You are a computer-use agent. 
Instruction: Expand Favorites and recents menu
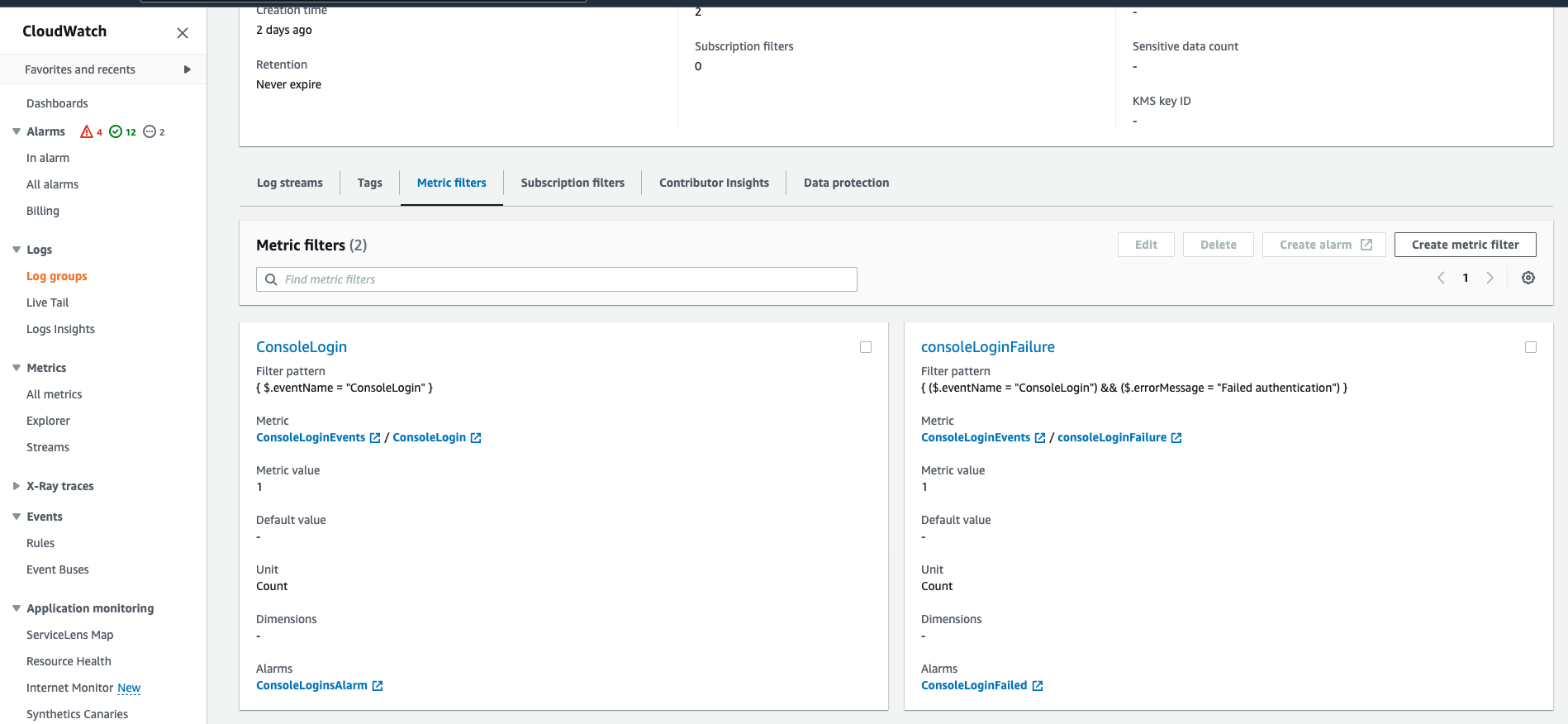click(188, 69)
